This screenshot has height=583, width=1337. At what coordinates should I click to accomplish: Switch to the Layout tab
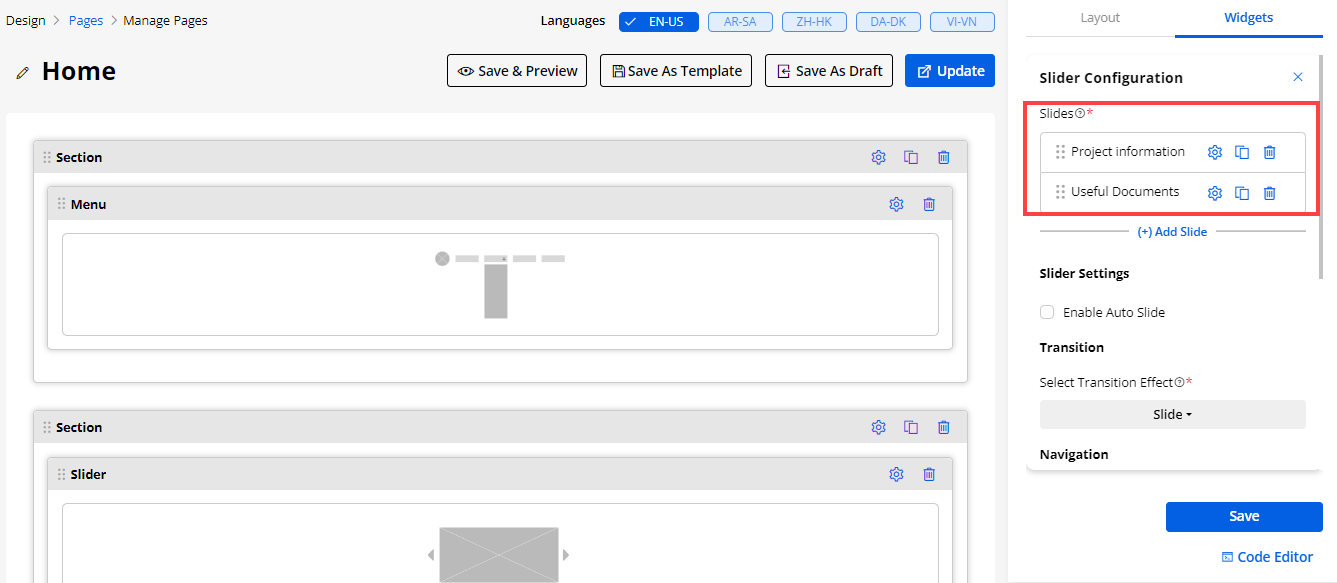pyautogui.click(x=1100, y=18)
